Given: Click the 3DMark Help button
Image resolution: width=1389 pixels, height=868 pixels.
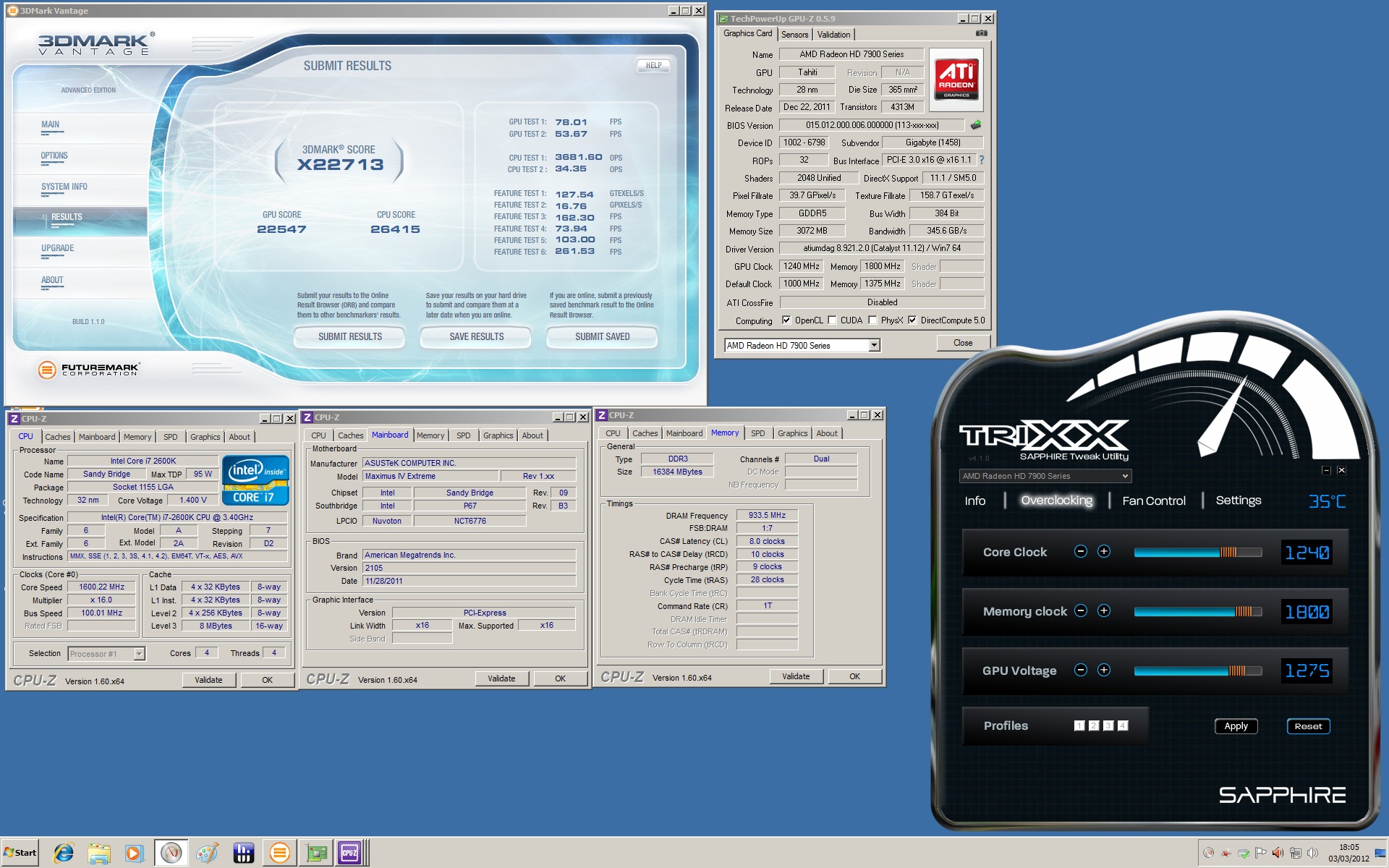Looking at the screenshot, I should pos(653,65).
